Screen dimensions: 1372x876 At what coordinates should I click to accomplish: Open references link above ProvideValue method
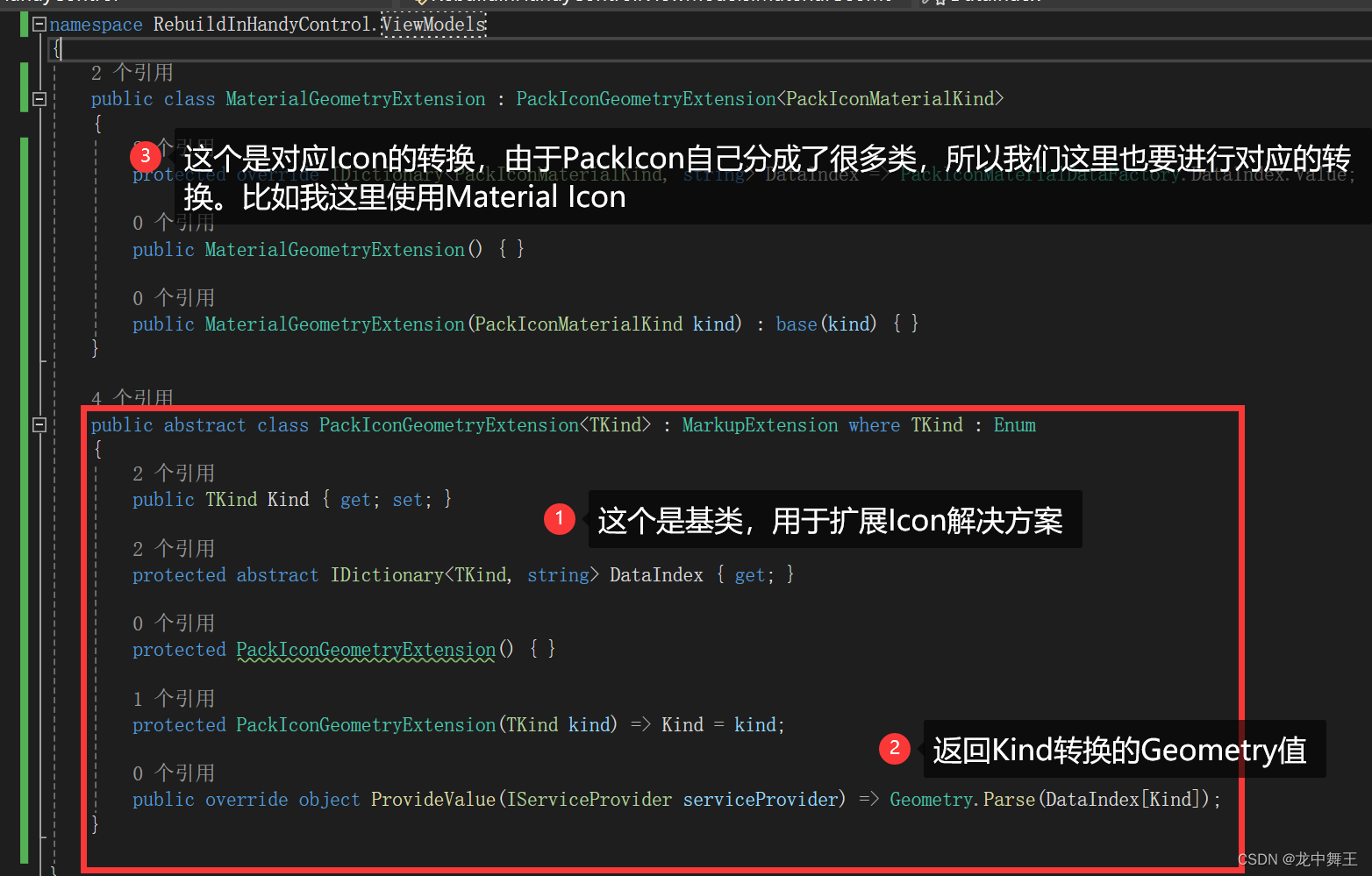tap(174, 773)
